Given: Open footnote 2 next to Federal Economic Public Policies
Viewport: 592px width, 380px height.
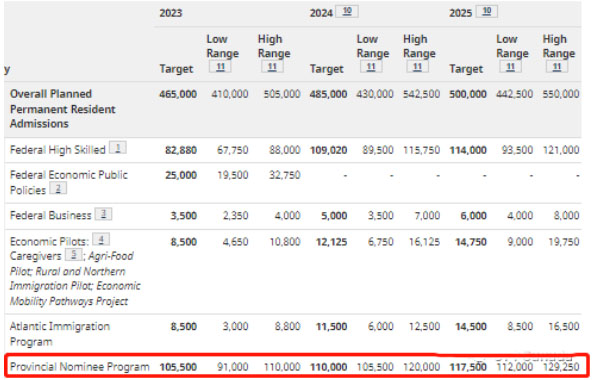Looking at the screenshot, I should tap(58, 188).
